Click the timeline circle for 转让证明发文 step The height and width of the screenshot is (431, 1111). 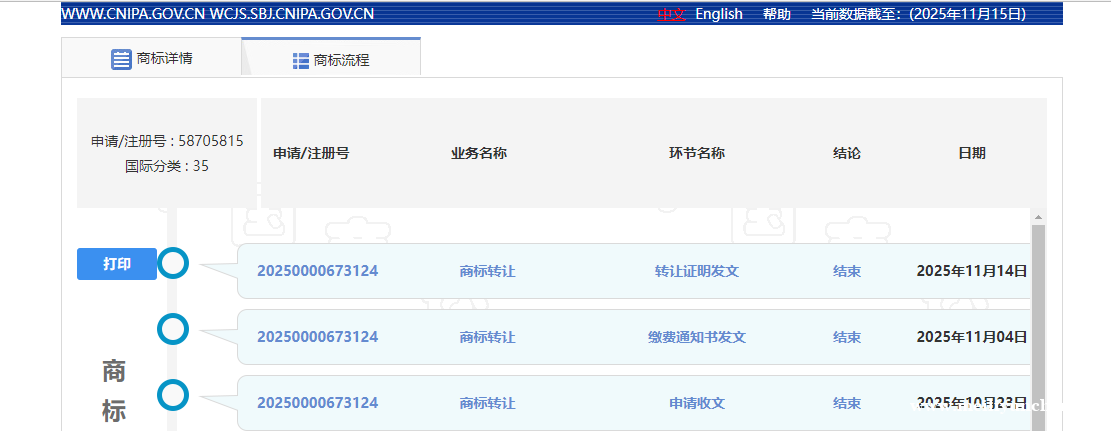173,264
